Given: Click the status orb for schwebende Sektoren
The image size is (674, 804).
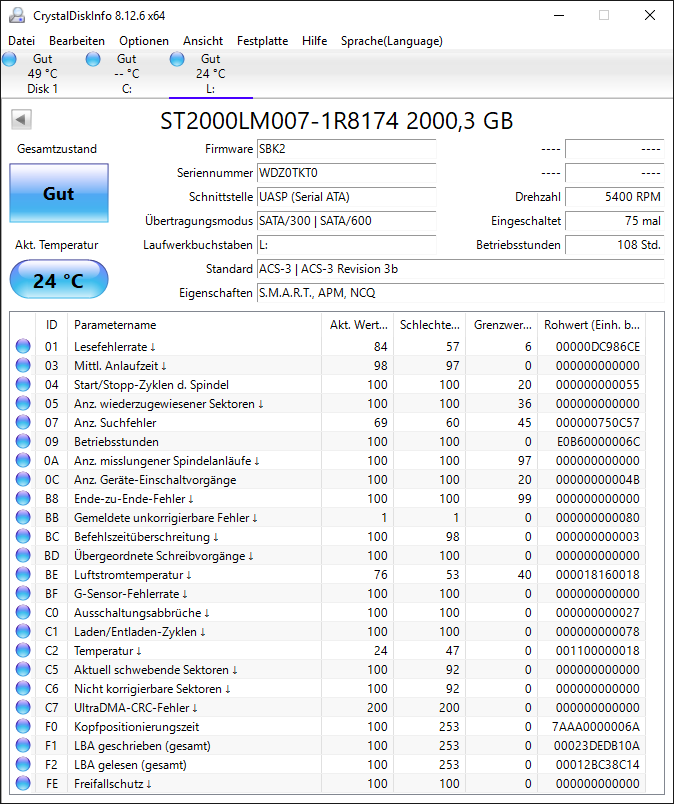Looking at the screenshot, I should point(23,669).
